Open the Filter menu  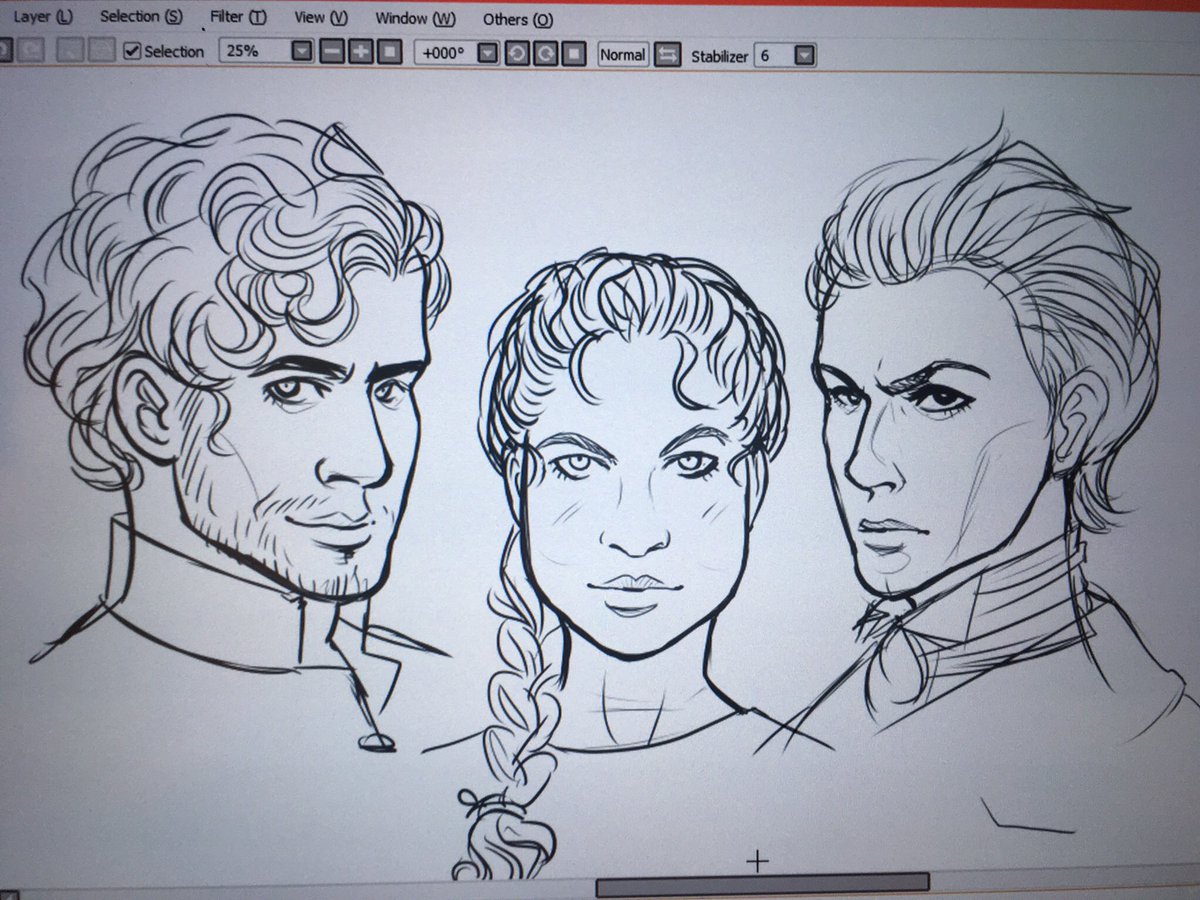[238, 18]
